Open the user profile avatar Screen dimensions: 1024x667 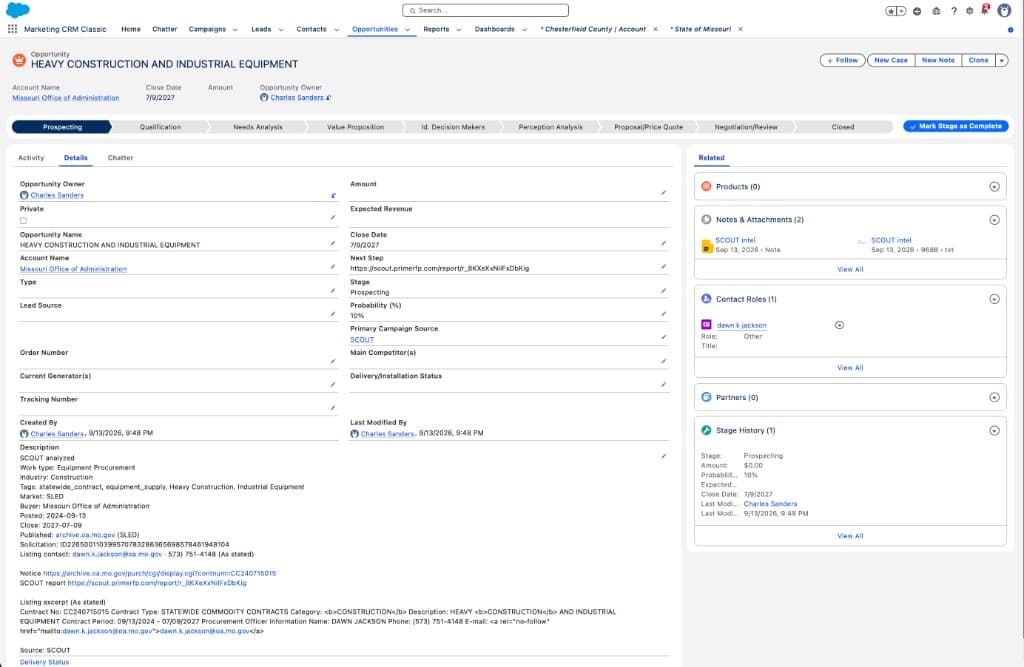point(1004,10)
